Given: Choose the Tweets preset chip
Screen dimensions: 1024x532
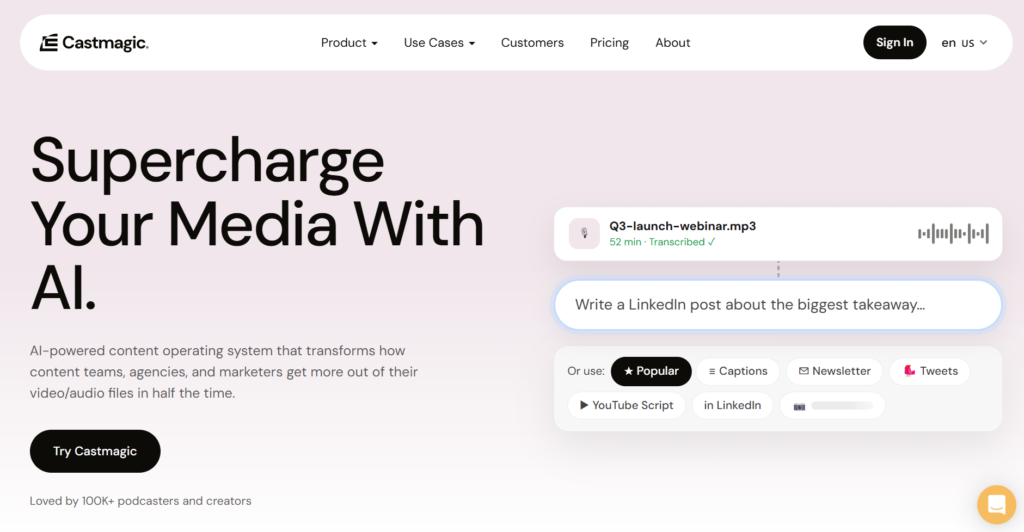Looking at the screenshot, I should (930, 371).
